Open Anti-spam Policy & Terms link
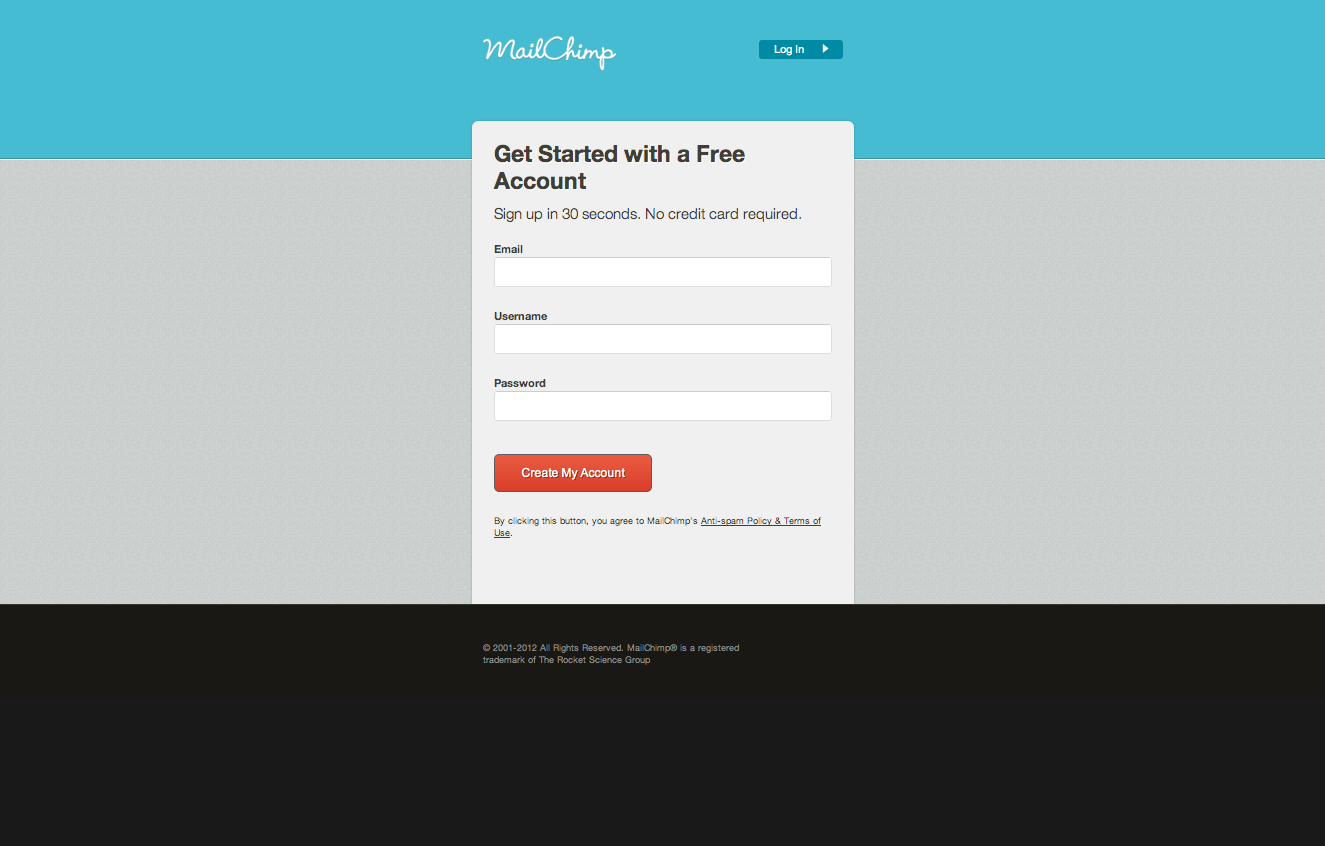1325x846 pixels. pyautogui.click(x=760, y=521)
